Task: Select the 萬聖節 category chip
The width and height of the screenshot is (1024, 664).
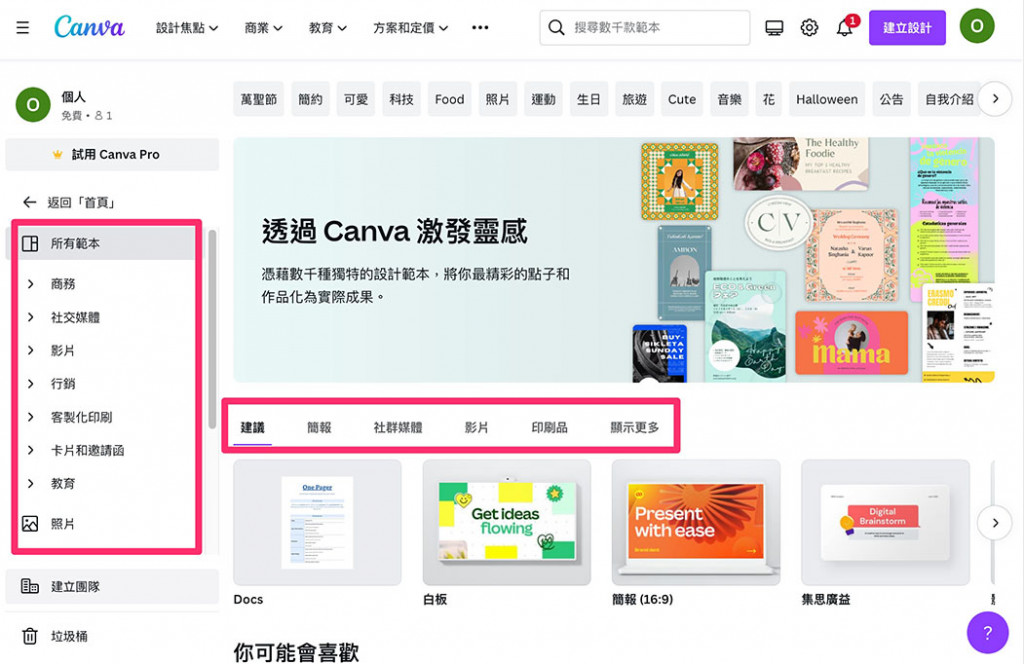Action: pos(259,99)
